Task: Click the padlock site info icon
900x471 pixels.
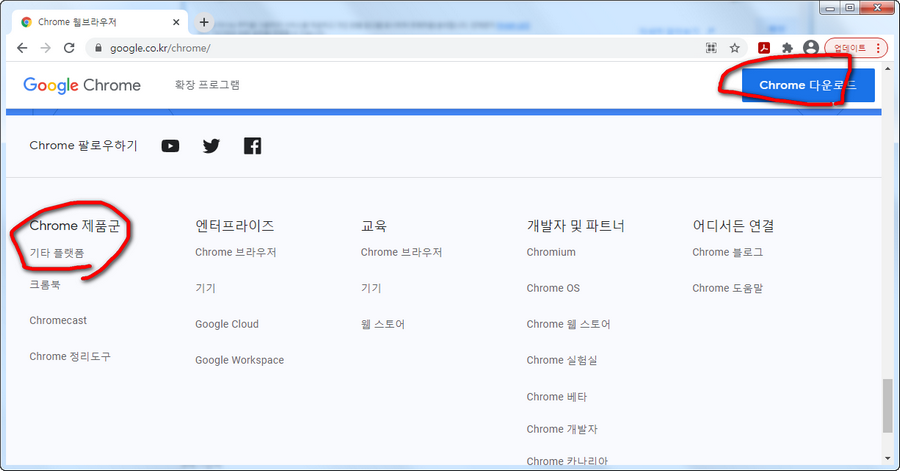Action: [x=98, y=48]
